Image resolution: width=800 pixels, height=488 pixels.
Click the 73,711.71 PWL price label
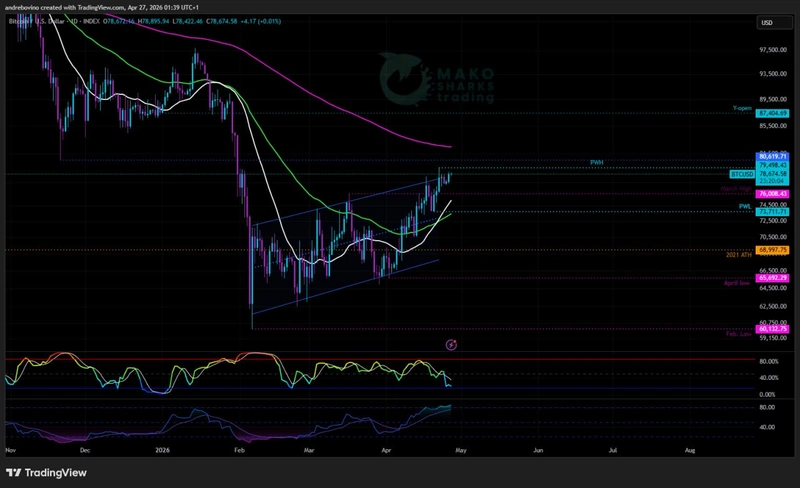(x=774, y=212)
